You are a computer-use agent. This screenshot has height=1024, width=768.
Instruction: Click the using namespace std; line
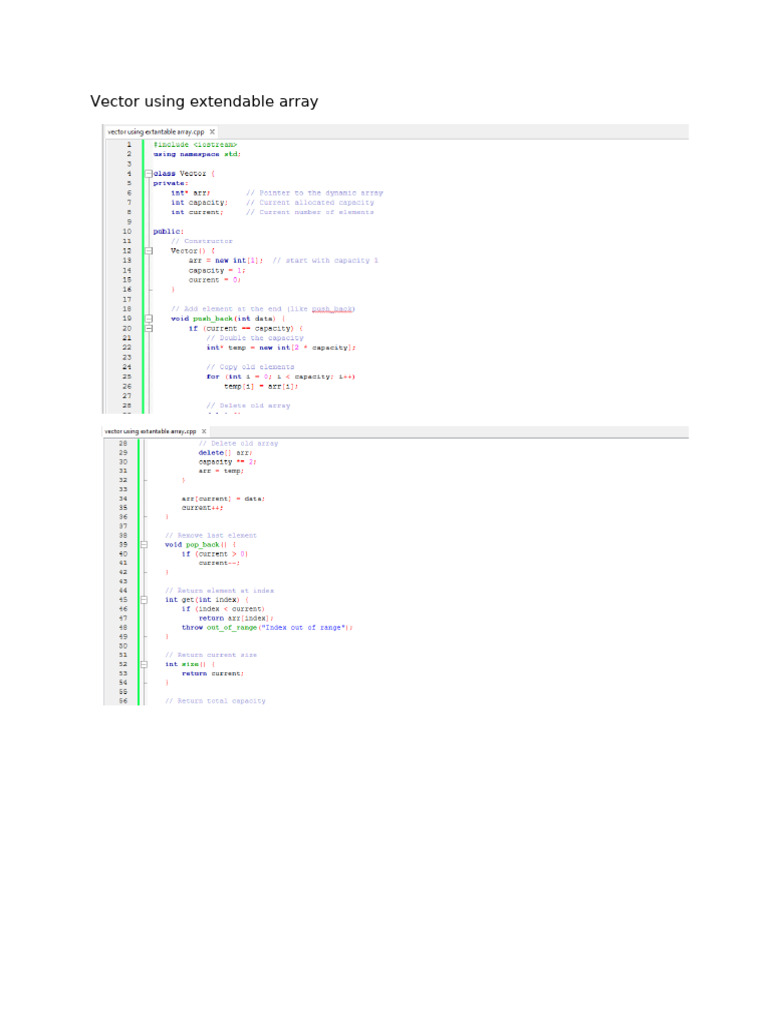(197, 155)
